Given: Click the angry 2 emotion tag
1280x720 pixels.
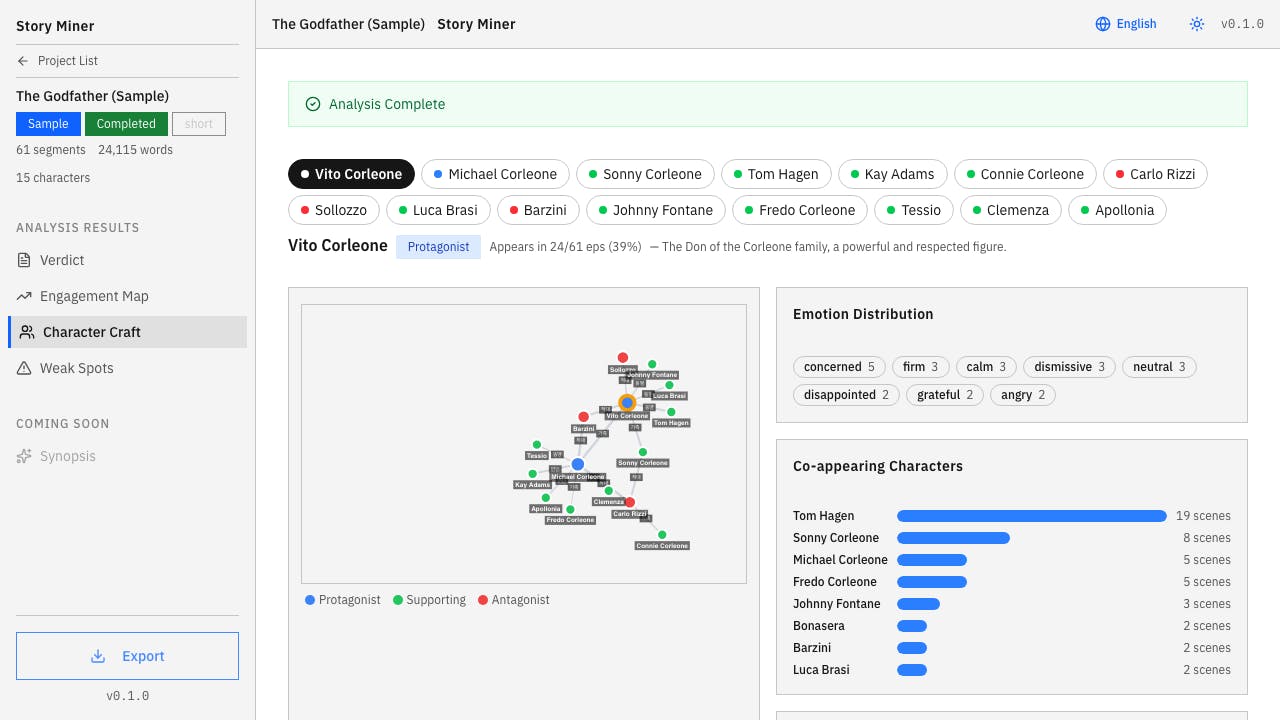Looking at the screenshot, I should click(1023, 395).
